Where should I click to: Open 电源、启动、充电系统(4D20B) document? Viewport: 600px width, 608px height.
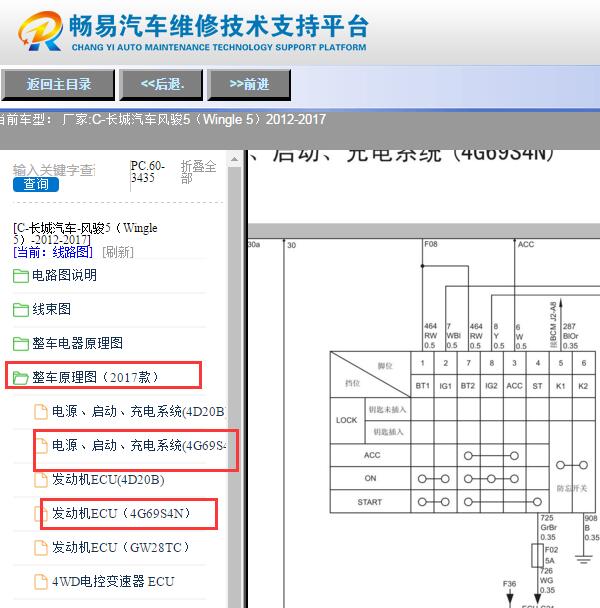point(140,411)
